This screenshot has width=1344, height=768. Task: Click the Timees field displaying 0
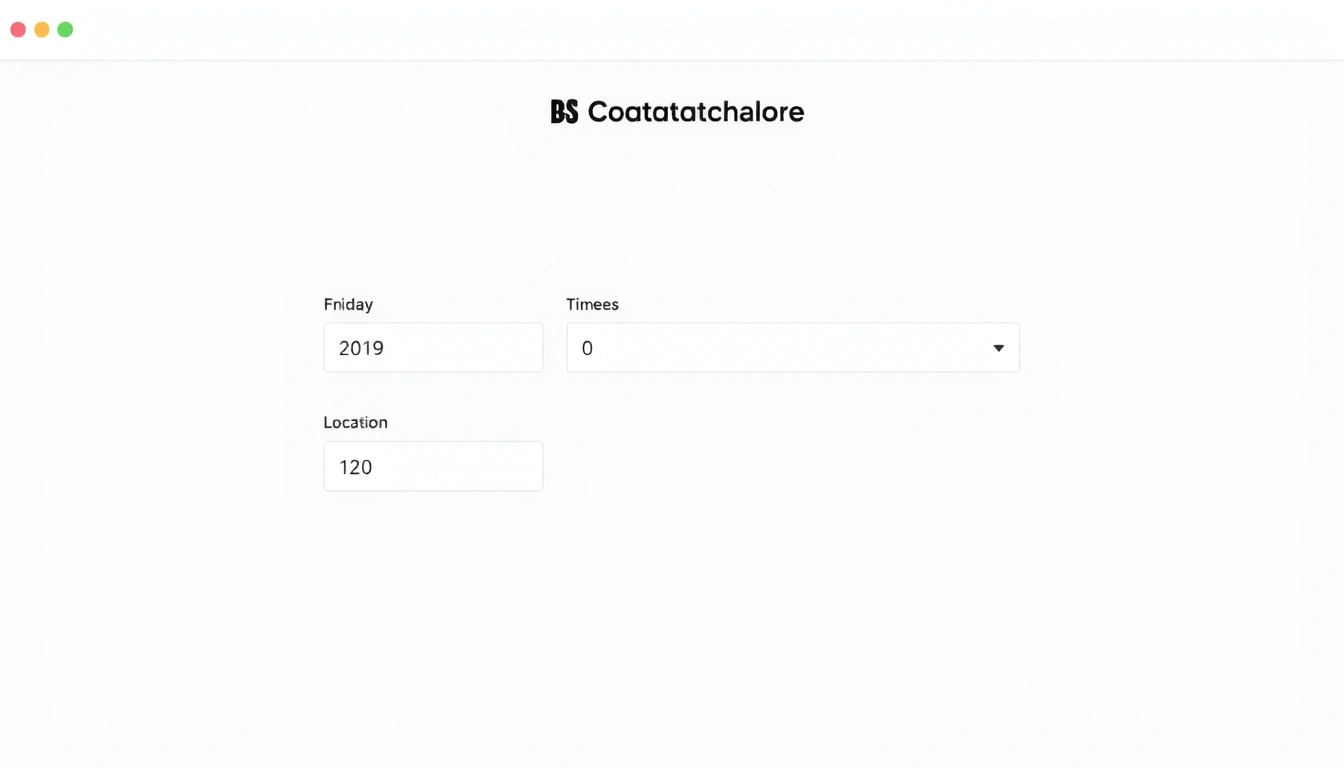pos(793,347)
